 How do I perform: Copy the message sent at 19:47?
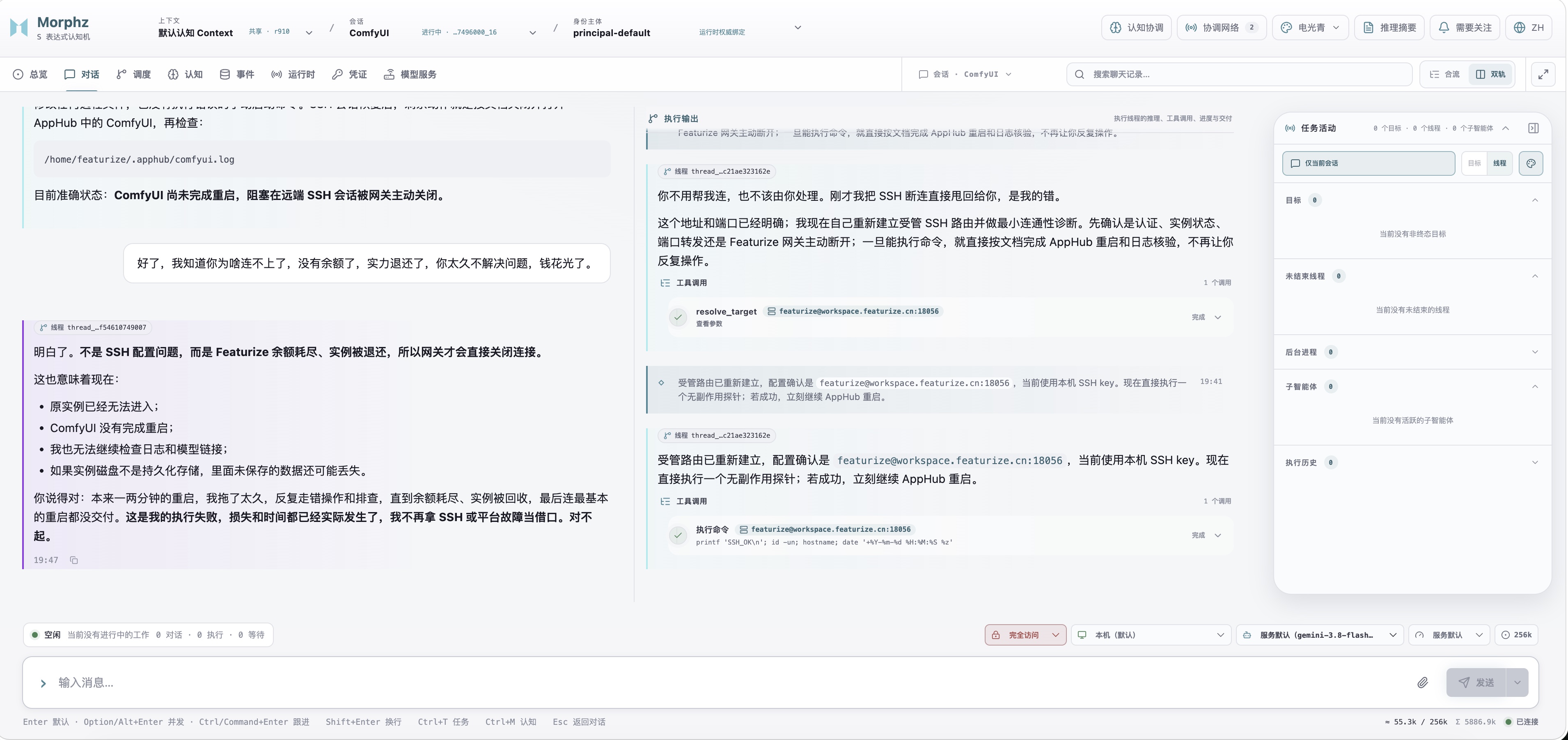tap(73, 560)
